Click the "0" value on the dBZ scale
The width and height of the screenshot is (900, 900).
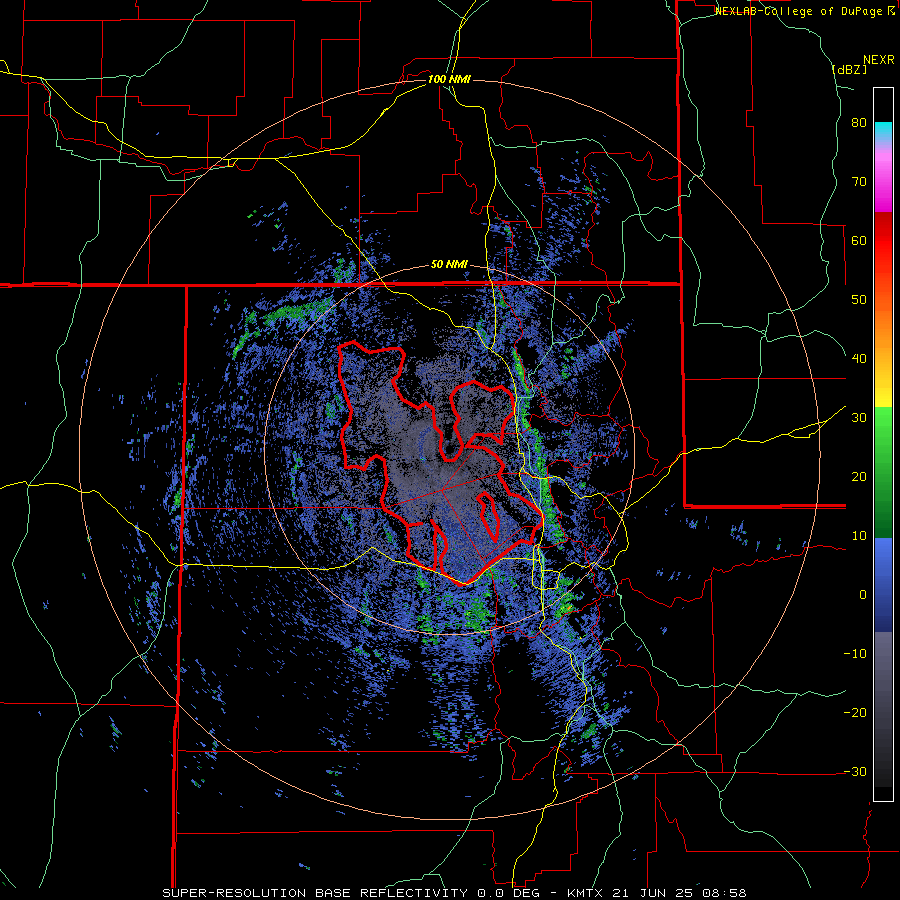863,595
